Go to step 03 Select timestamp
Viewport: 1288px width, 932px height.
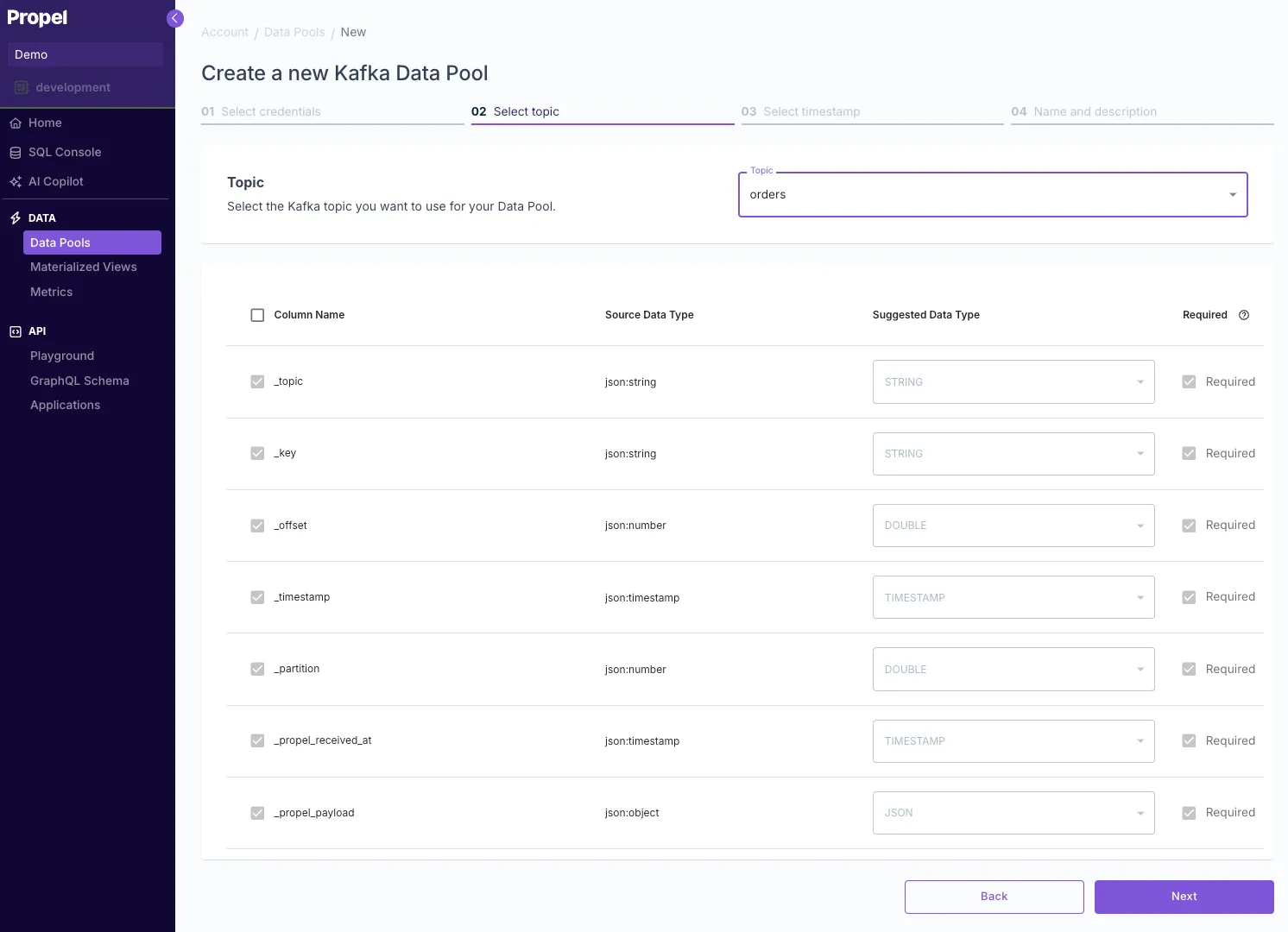tap(872, 112)
